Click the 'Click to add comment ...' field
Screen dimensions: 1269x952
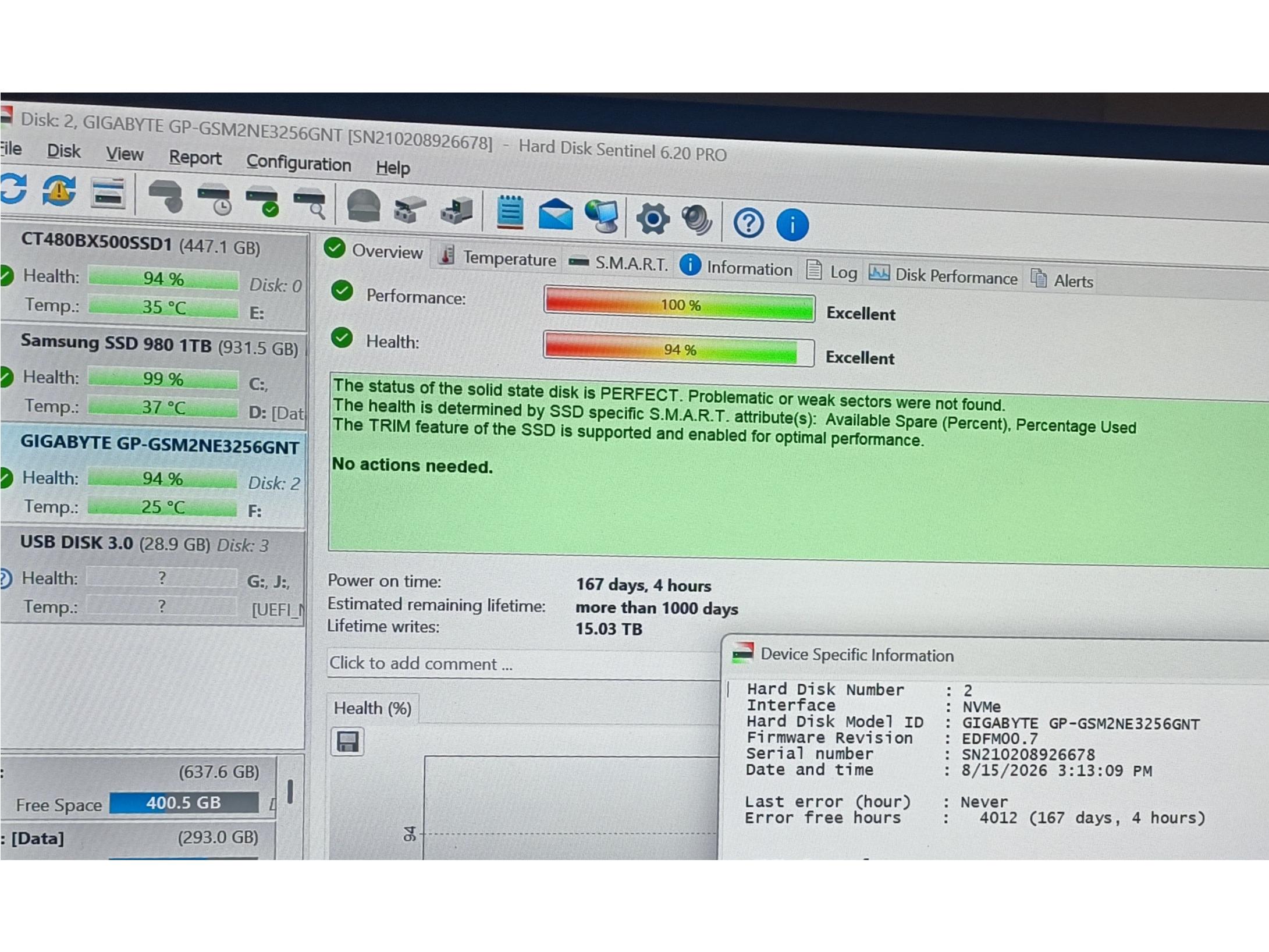(x=524, y=664)
